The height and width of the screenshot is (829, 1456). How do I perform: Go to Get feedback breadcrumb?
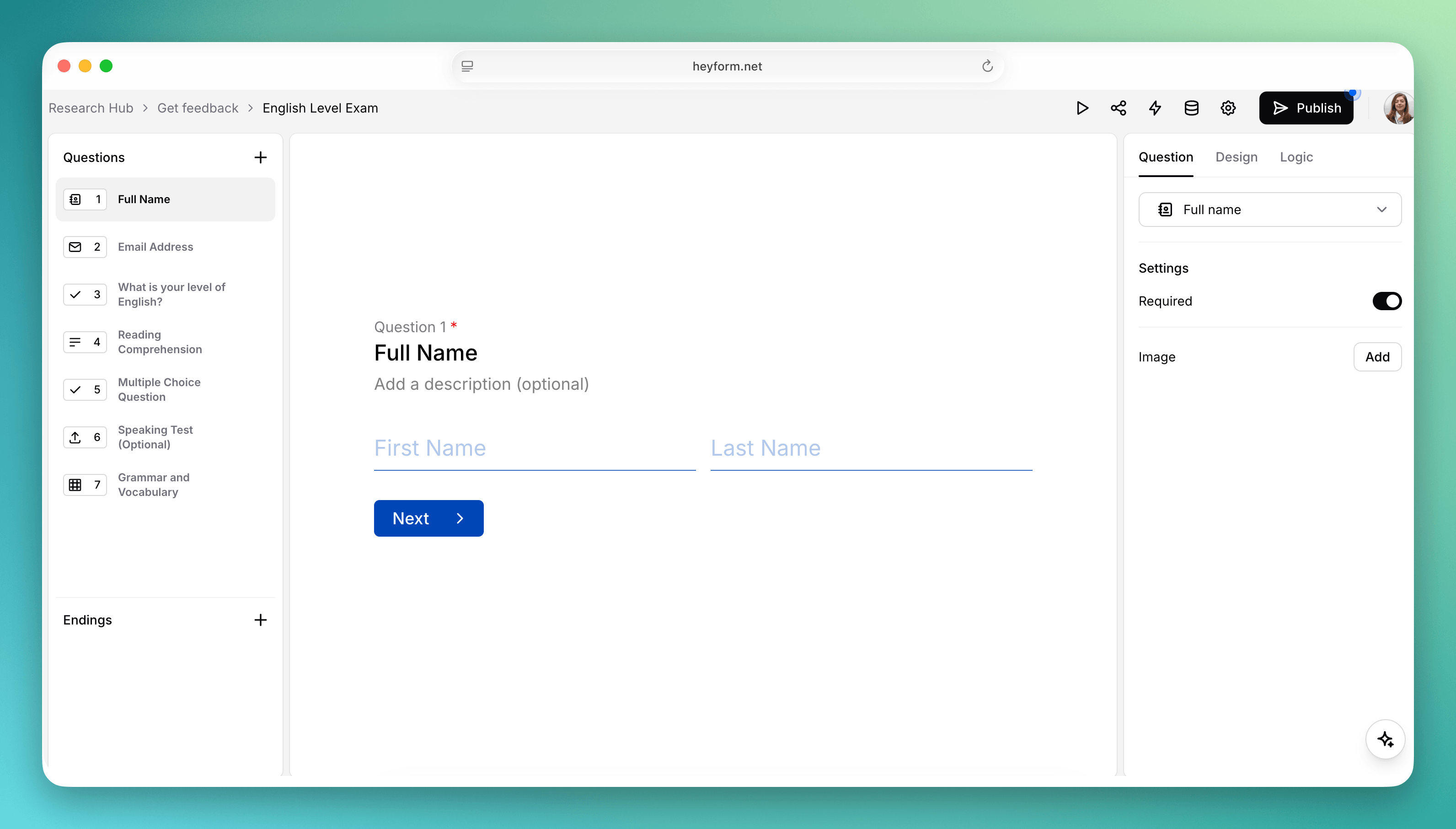point(198,108)
